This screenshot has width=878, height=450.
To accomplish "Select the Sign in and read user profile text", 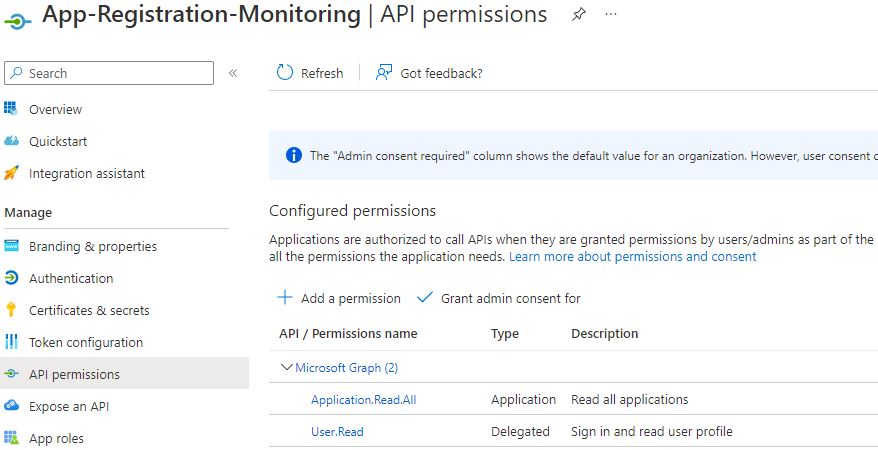I will pos(652,432).
